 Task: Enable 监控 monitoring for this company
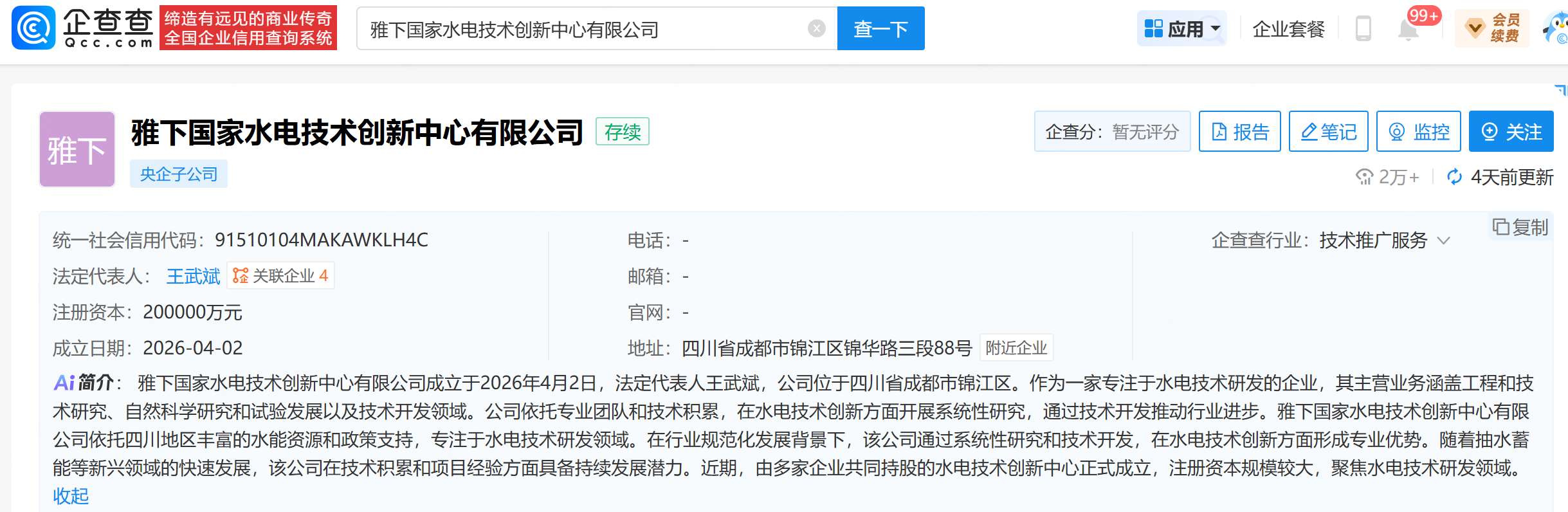(1418, 132)
